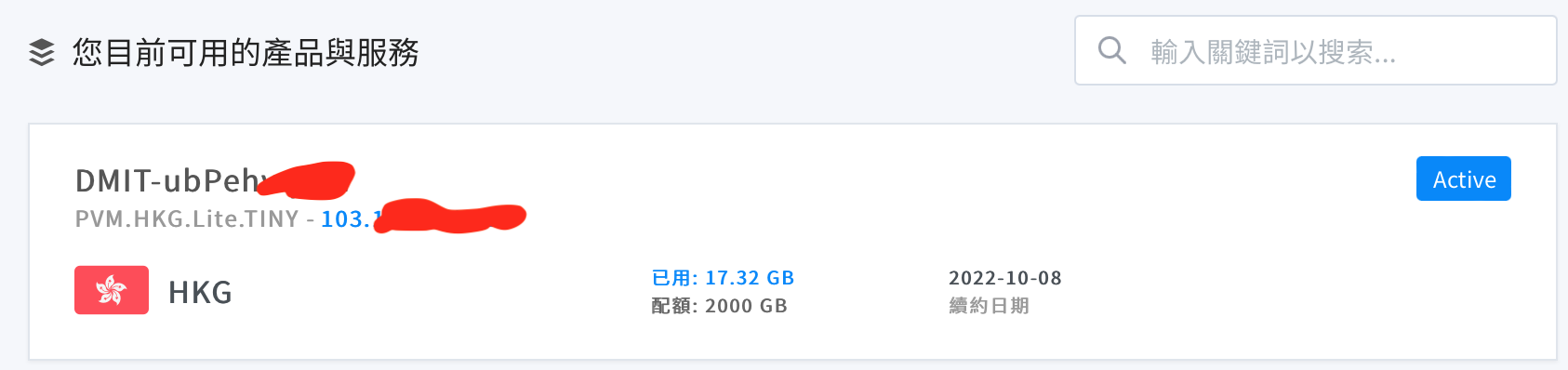This screenshot has height=370, width=1568.
Task: Click the 配額 quota label
Action: [674, 306]
